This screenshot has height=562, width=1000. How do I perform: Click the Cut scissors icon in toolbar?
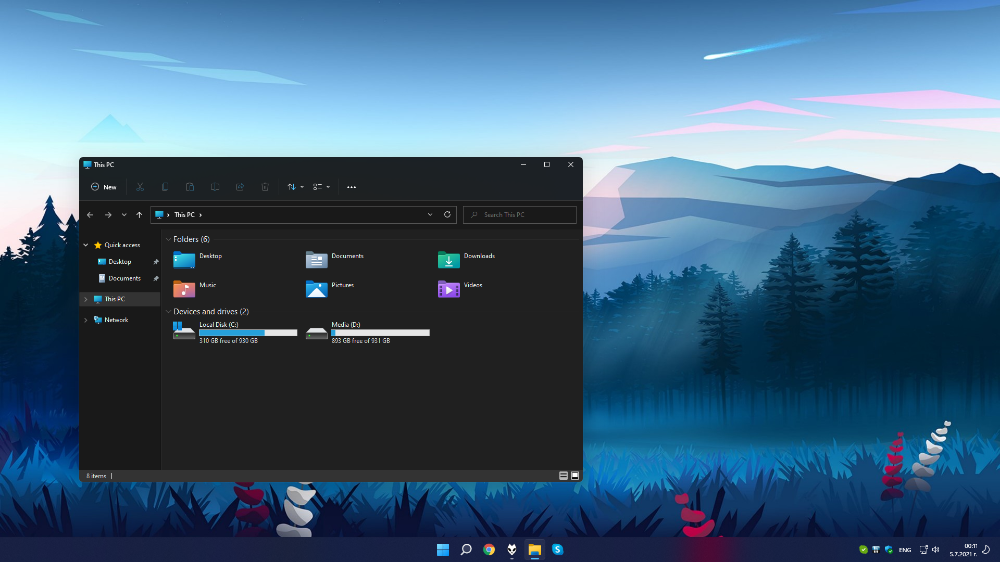[x=140, y=187]
